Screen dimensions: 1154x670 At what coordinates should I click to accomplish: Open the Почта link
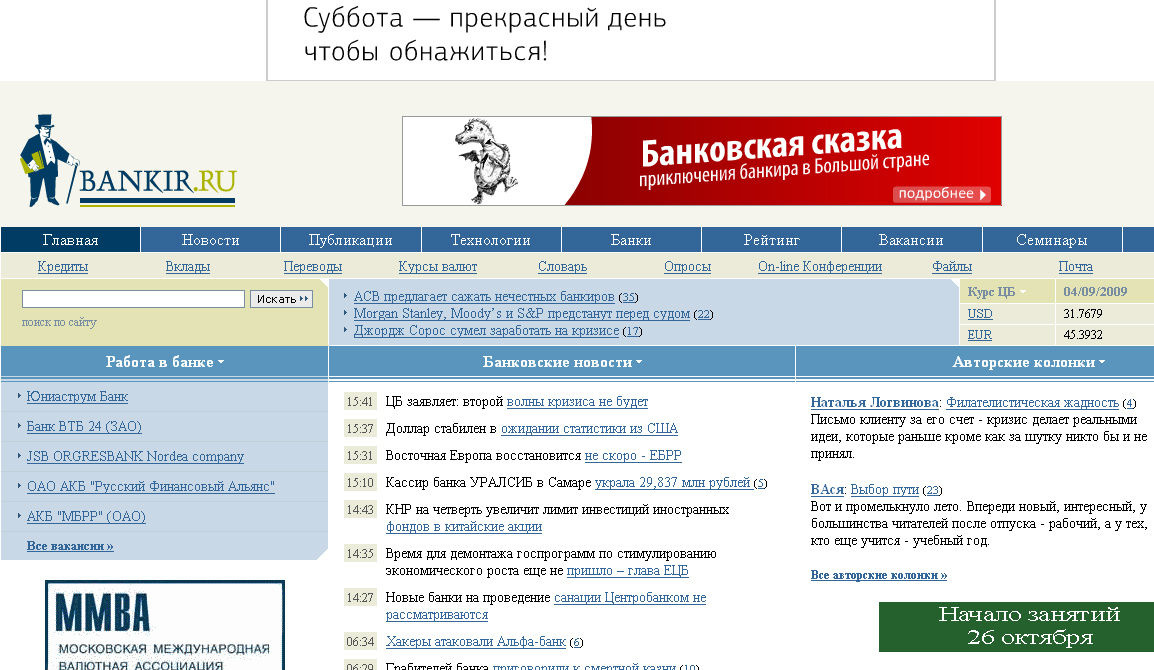click(x=1075, y=267)
